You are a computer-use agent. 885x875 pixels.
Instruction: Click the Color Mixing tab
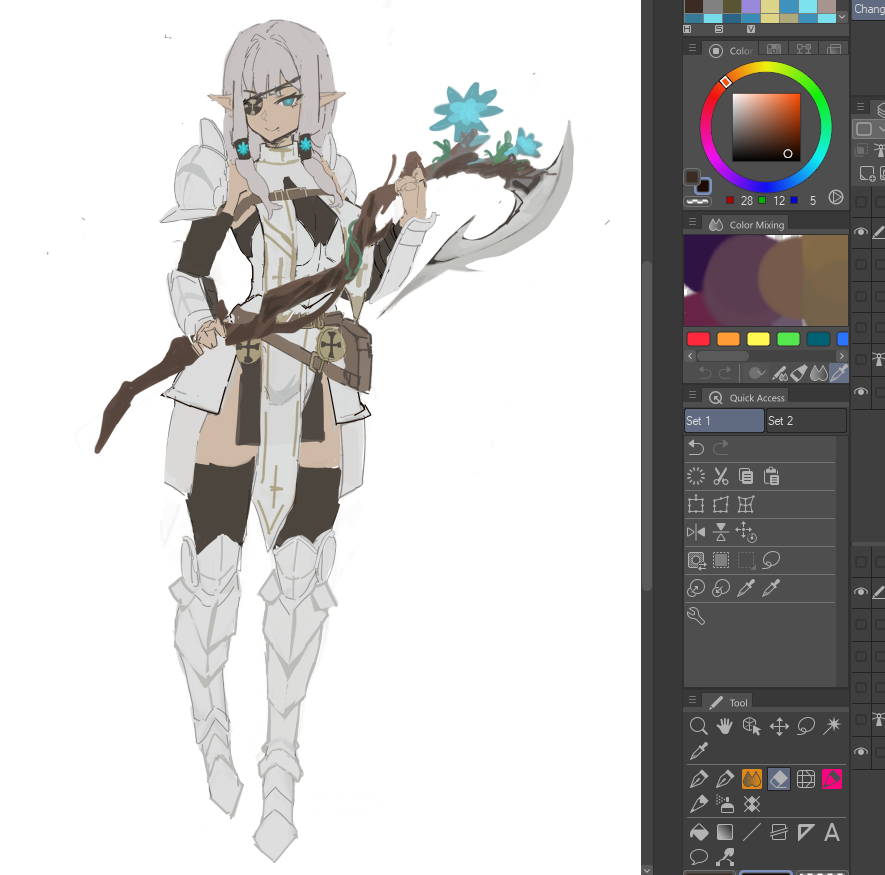747,225
